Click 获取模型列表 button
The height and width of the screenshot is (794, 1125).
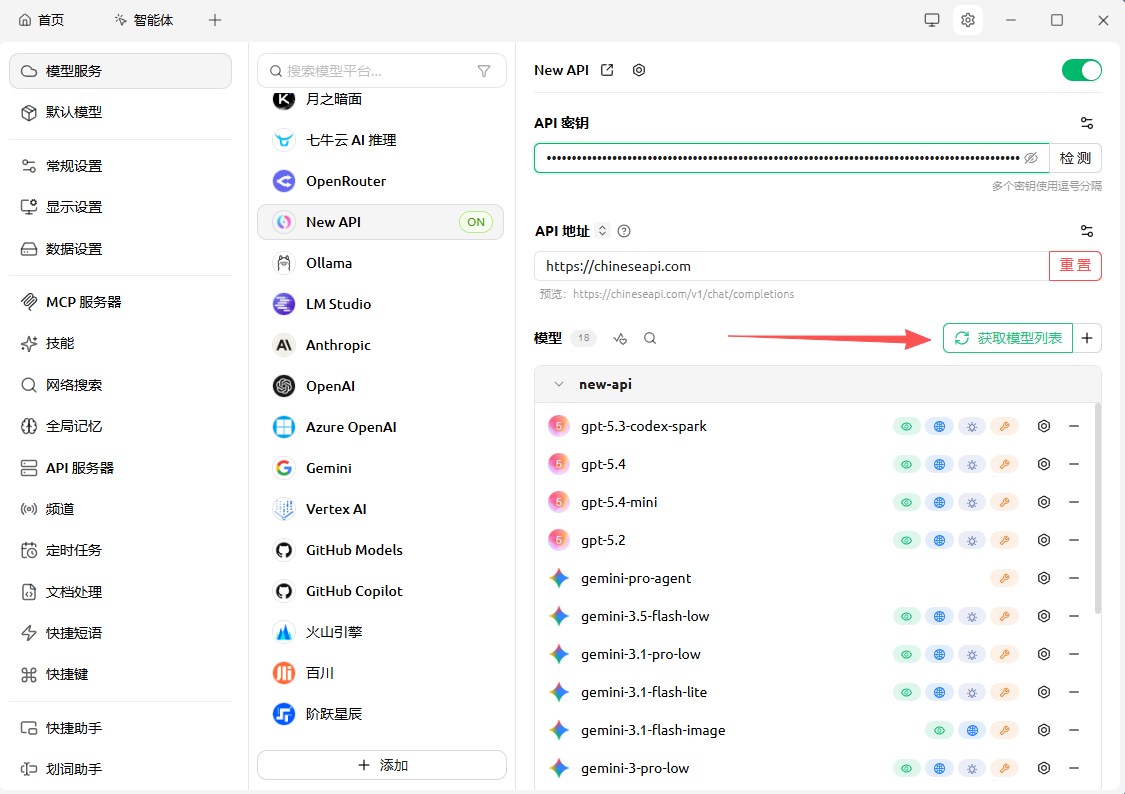tap(1008, 338)
